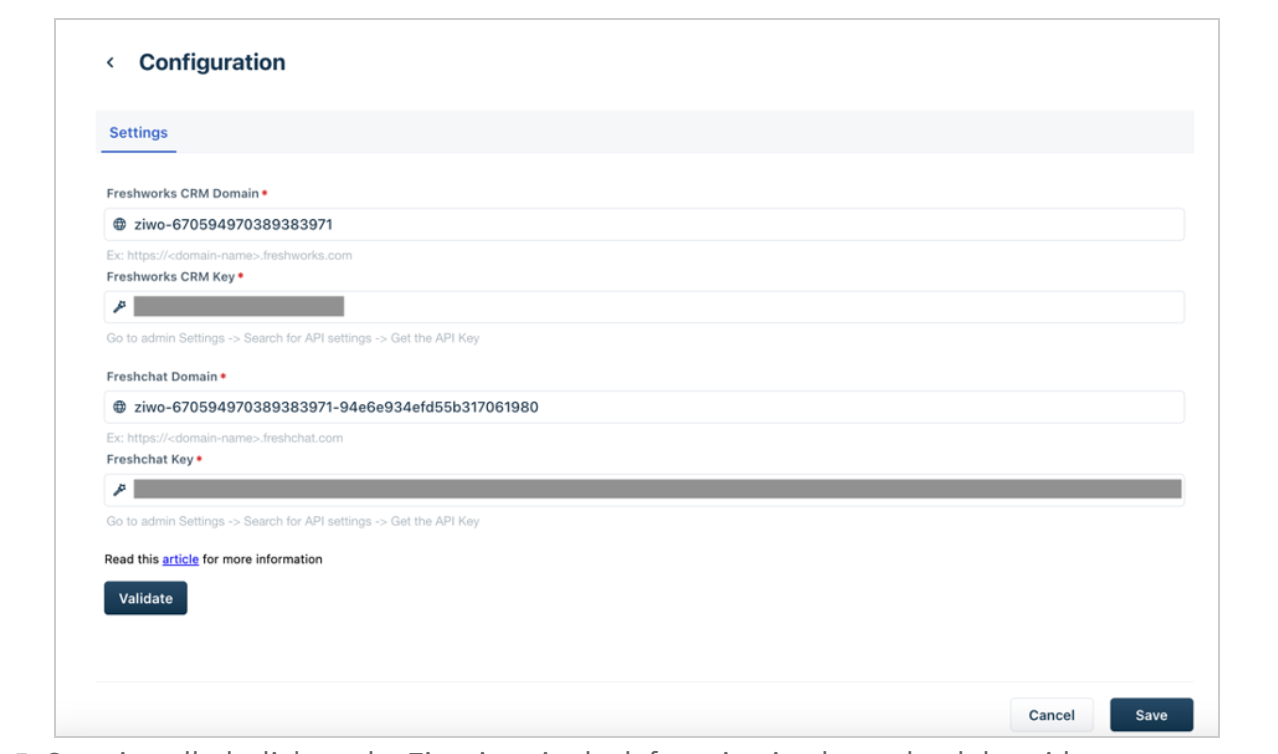Focus the Freshchat Domain input

(645, 407)
